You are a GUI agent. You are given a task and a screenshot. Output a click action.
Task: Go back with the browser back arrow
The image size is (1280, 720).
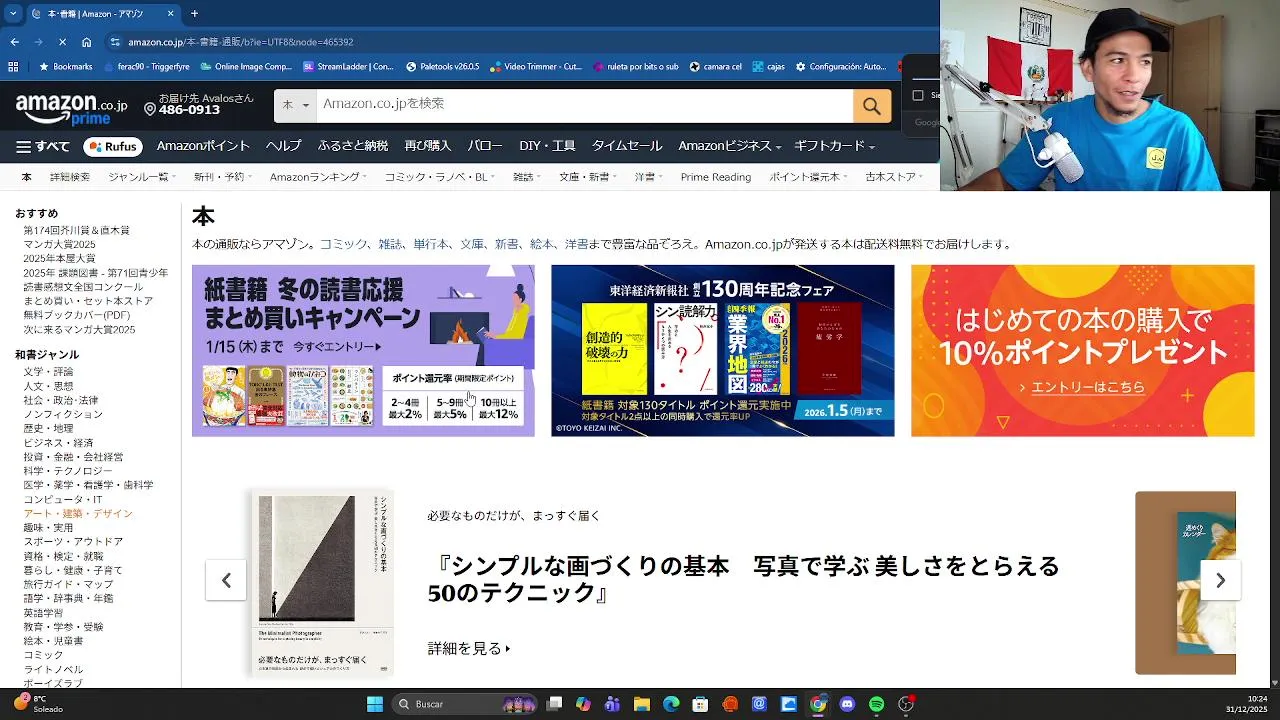tap(15, 42)
